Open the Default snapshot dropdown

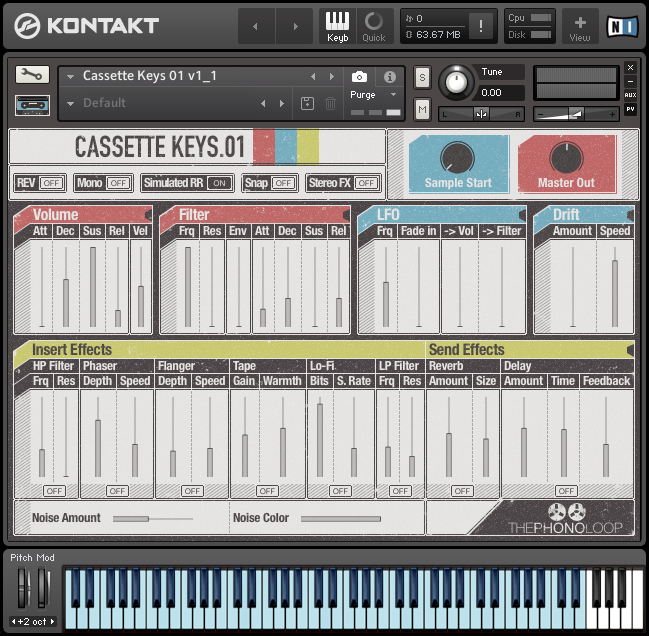pos(71,103)
